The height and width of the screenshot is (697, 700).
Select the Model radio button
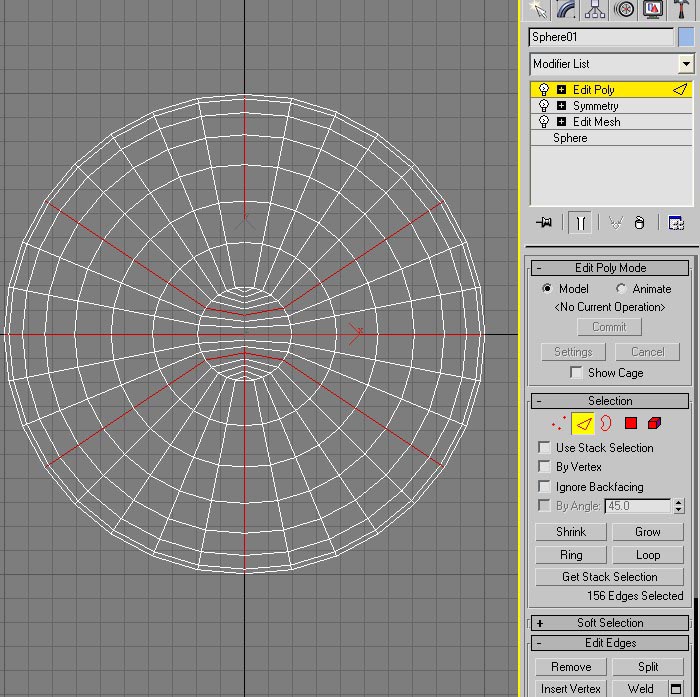click(546, 288)
